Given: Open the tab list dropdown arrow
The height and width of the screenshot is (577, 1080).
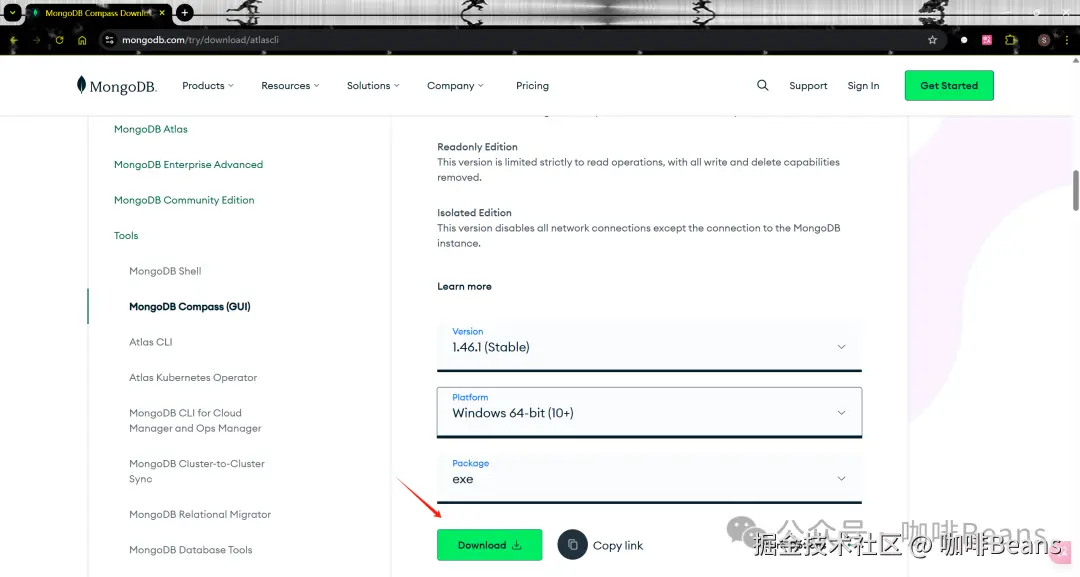Looking at the screenshot, I should 12,12.
